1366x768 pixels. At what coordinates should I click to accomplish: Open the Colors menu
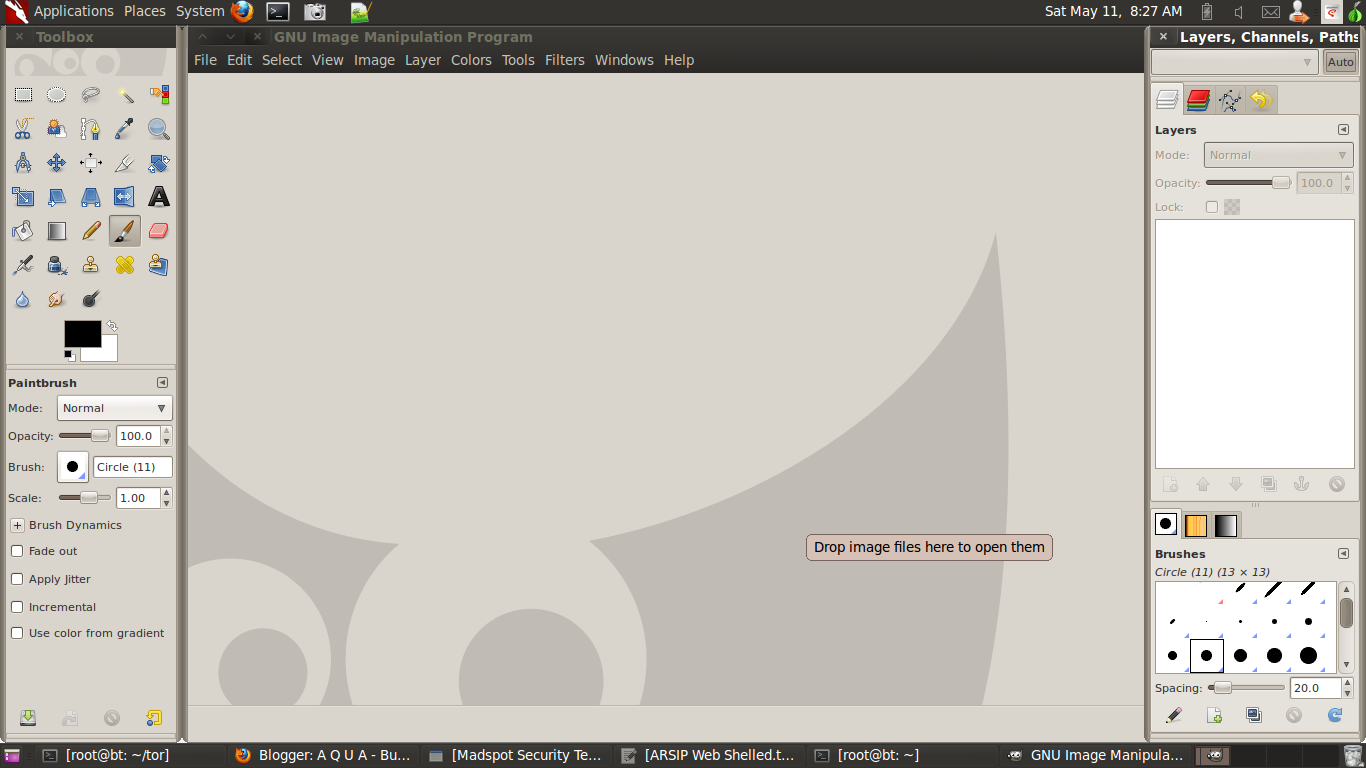471,60
